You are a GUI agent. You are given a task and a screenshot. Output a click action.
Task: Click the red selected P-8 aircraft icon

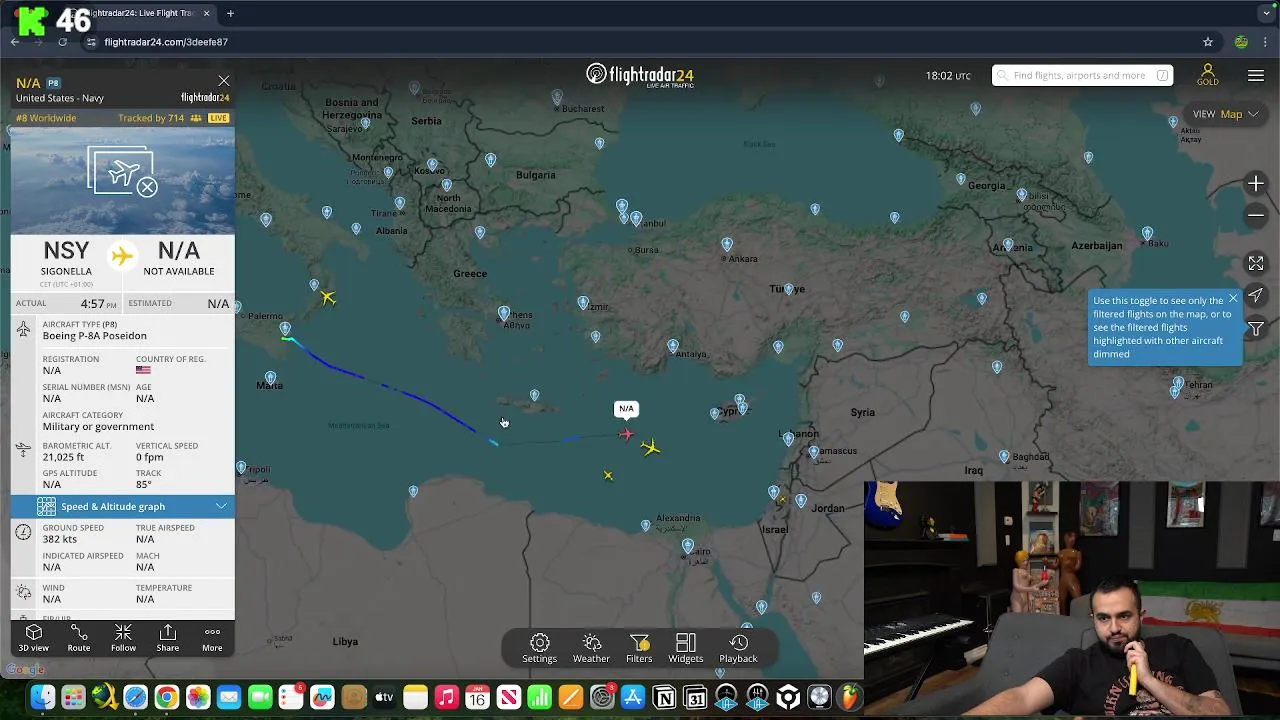click(626, 434)
